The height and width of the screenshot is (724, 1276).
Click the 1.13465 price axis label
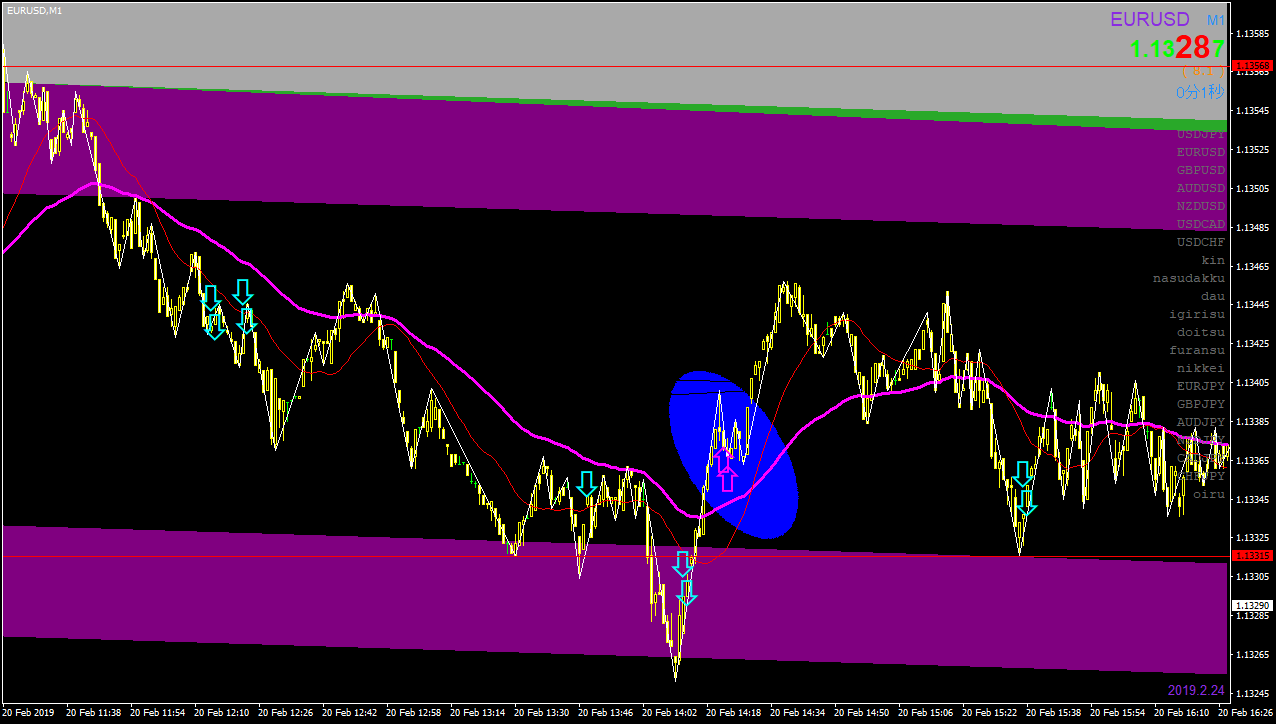(x=1252, y=267)
